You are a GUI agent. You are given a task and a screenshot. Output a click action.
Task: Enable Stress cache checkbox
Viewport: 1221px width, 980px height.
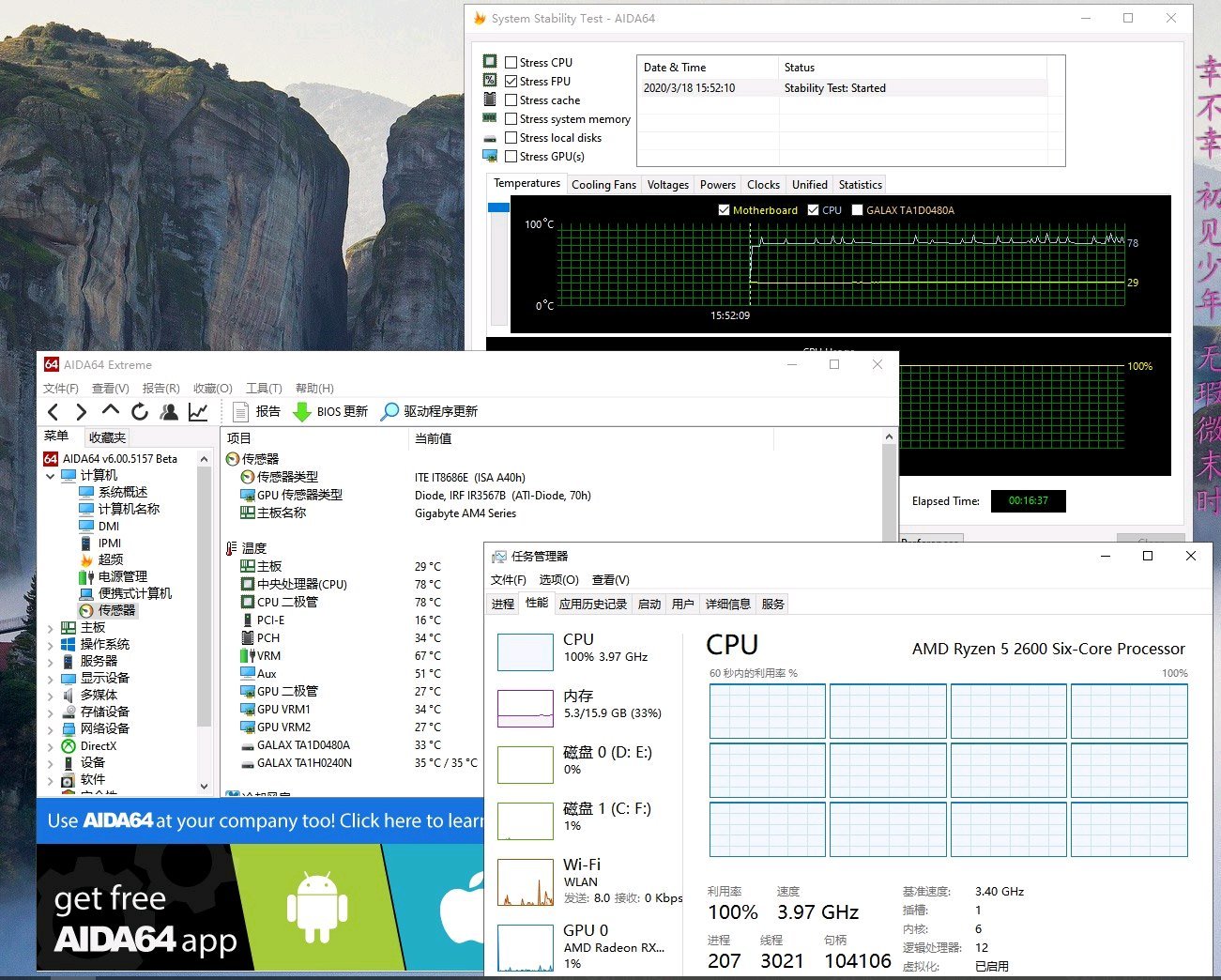click(x=511, y=100)
